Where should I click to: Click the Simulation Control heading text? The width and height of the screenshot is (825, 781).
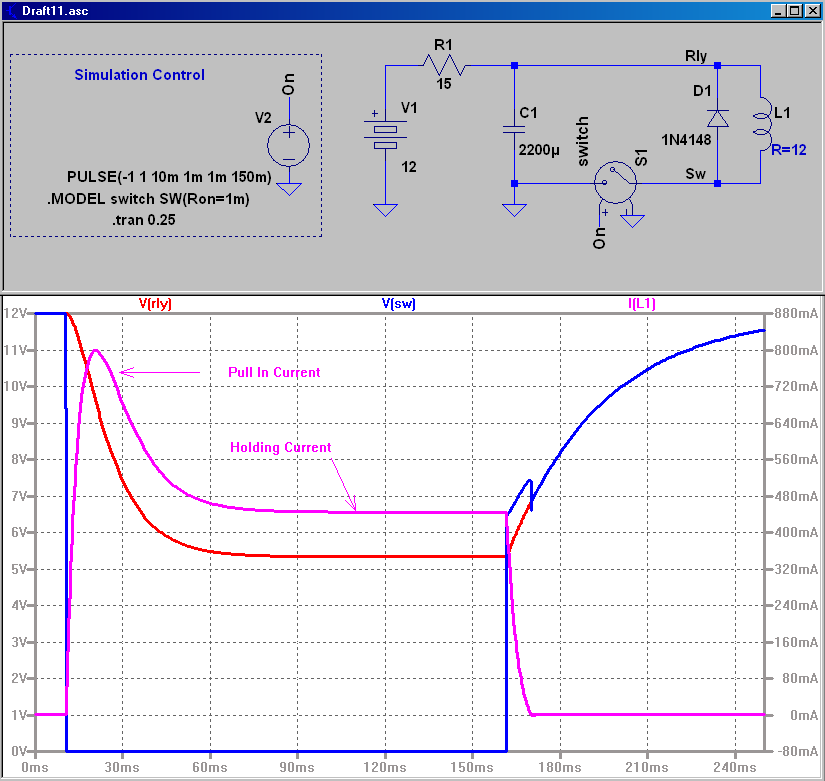click(x=139, y=75)
